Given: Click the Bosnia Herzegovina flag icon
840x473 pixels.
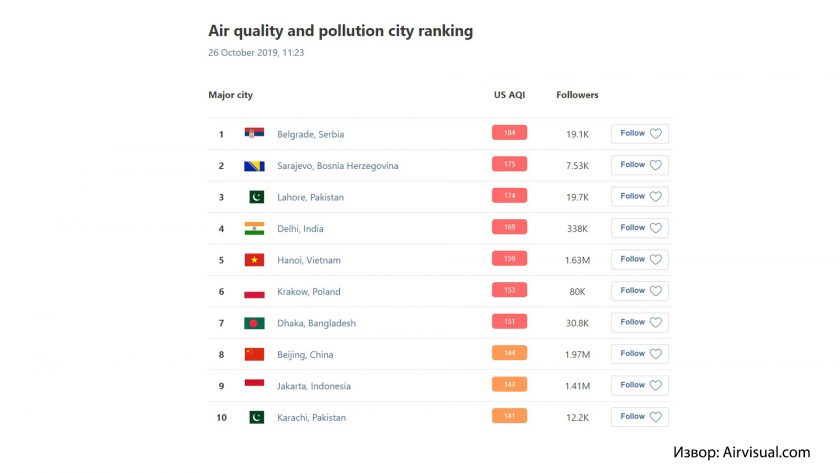Looking at the screenshot, I should coord(254,166).
